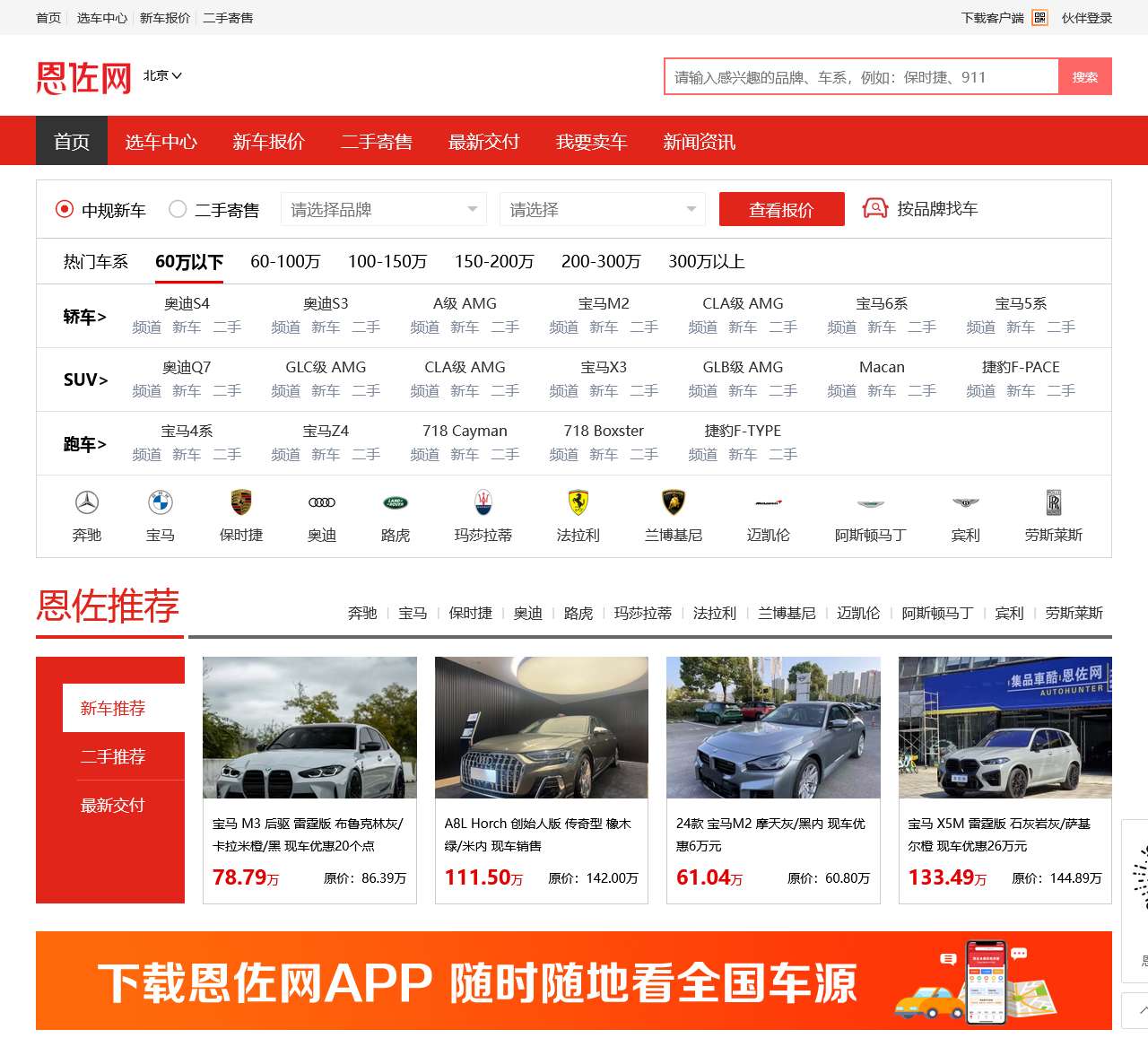The width and height of the screenshot is (1148, 1047).
Task: Open the 718 Cayman model link
Action: (465, 431)
